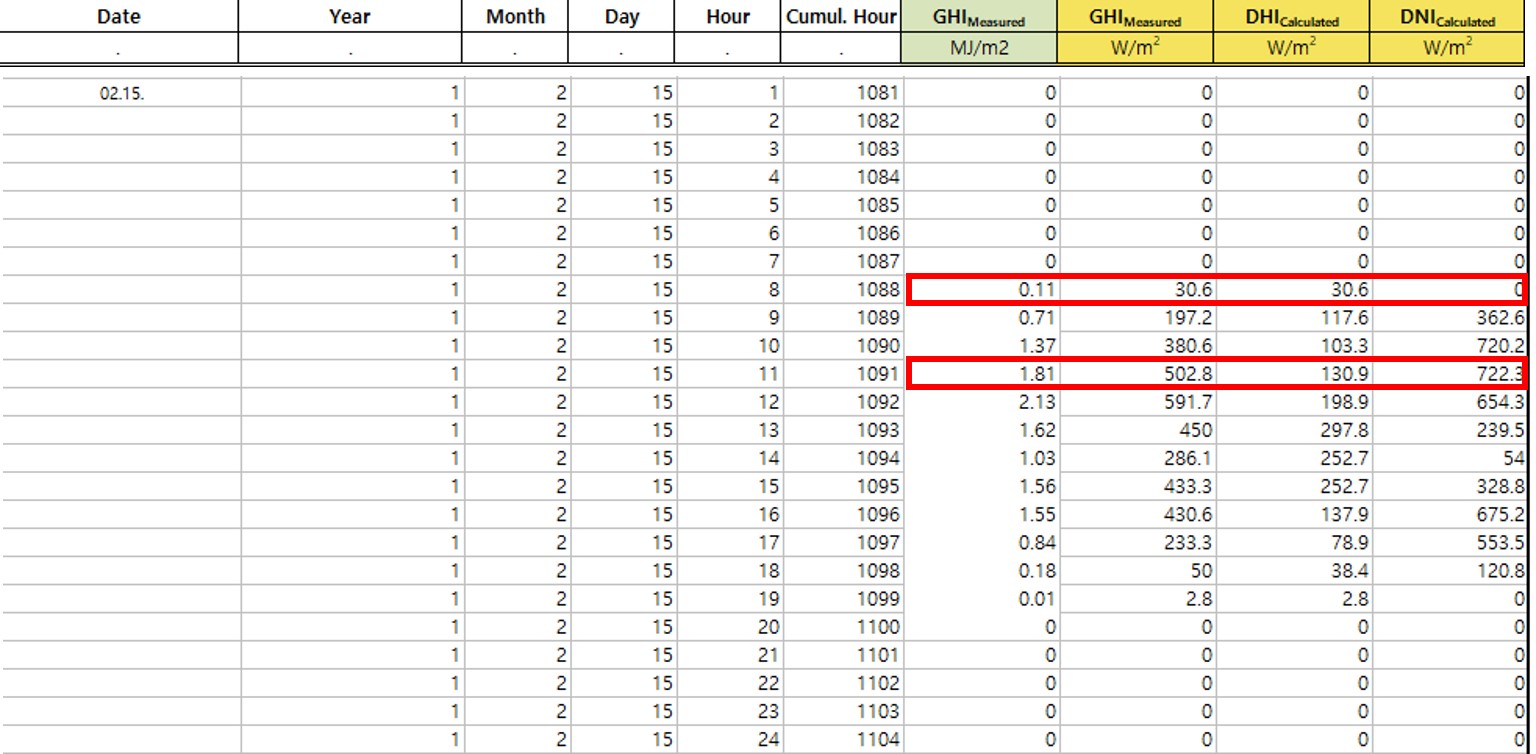Click the DNI Calculated column header
The image size is (1536, 754).
coord(1447,17)
